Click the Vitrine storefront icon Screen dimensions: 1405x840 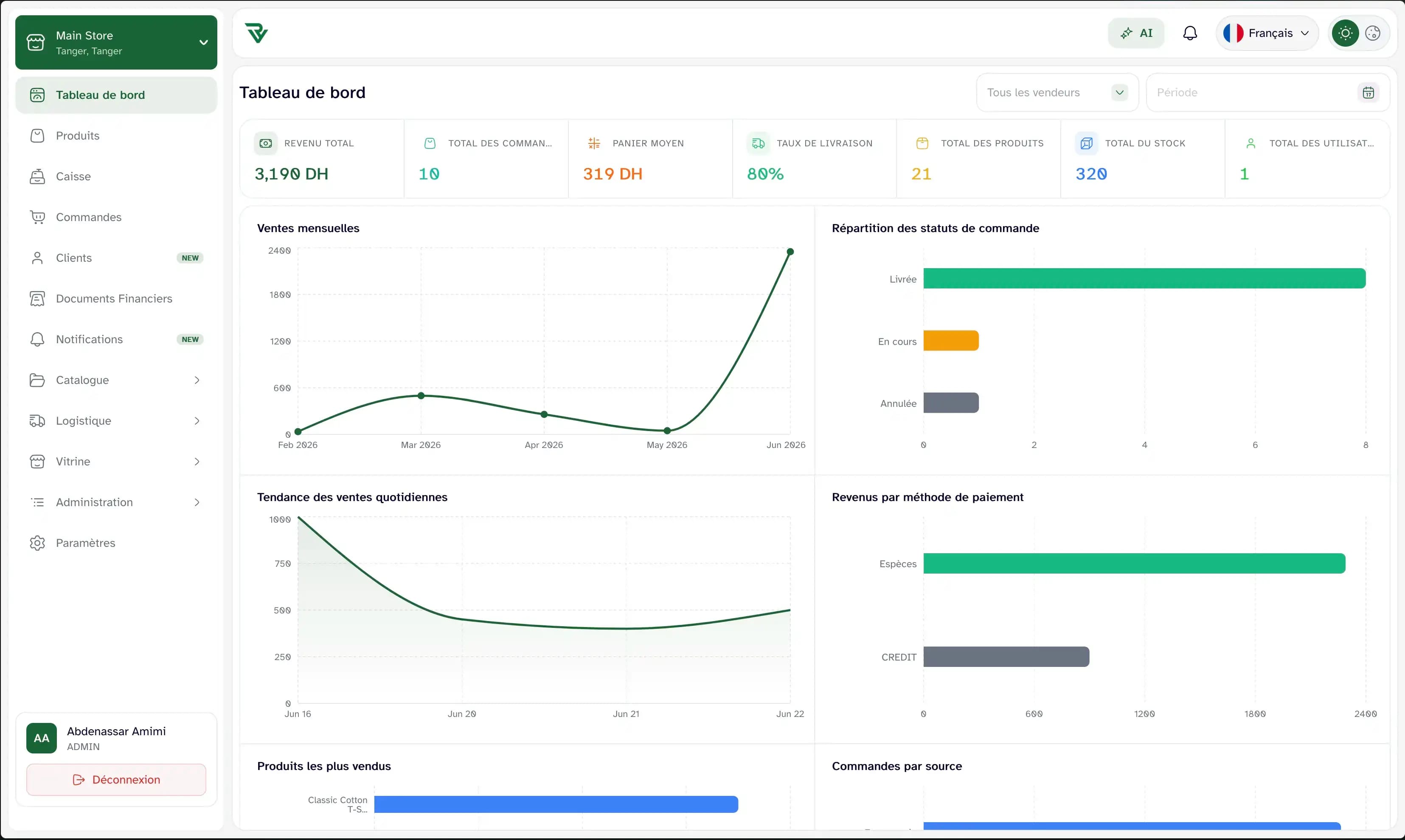37,462
